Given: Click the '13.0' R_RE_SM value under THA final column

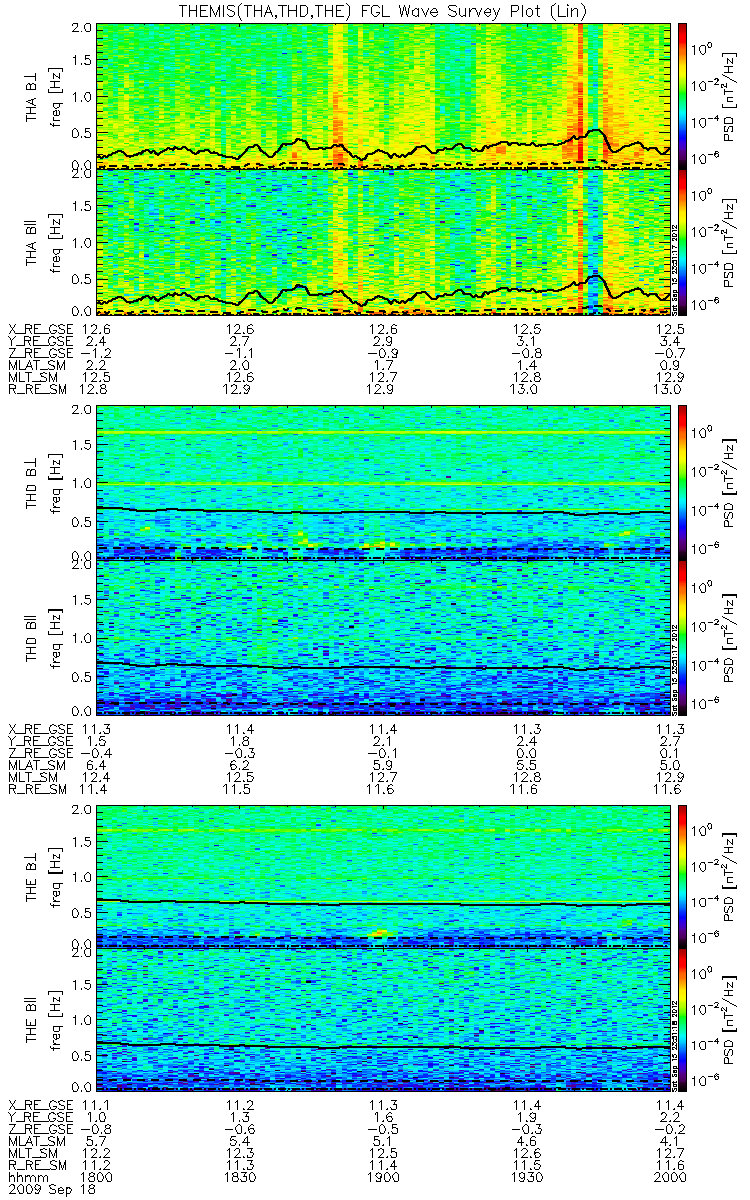Looking at the screenshot, I should tap(669, 390).
